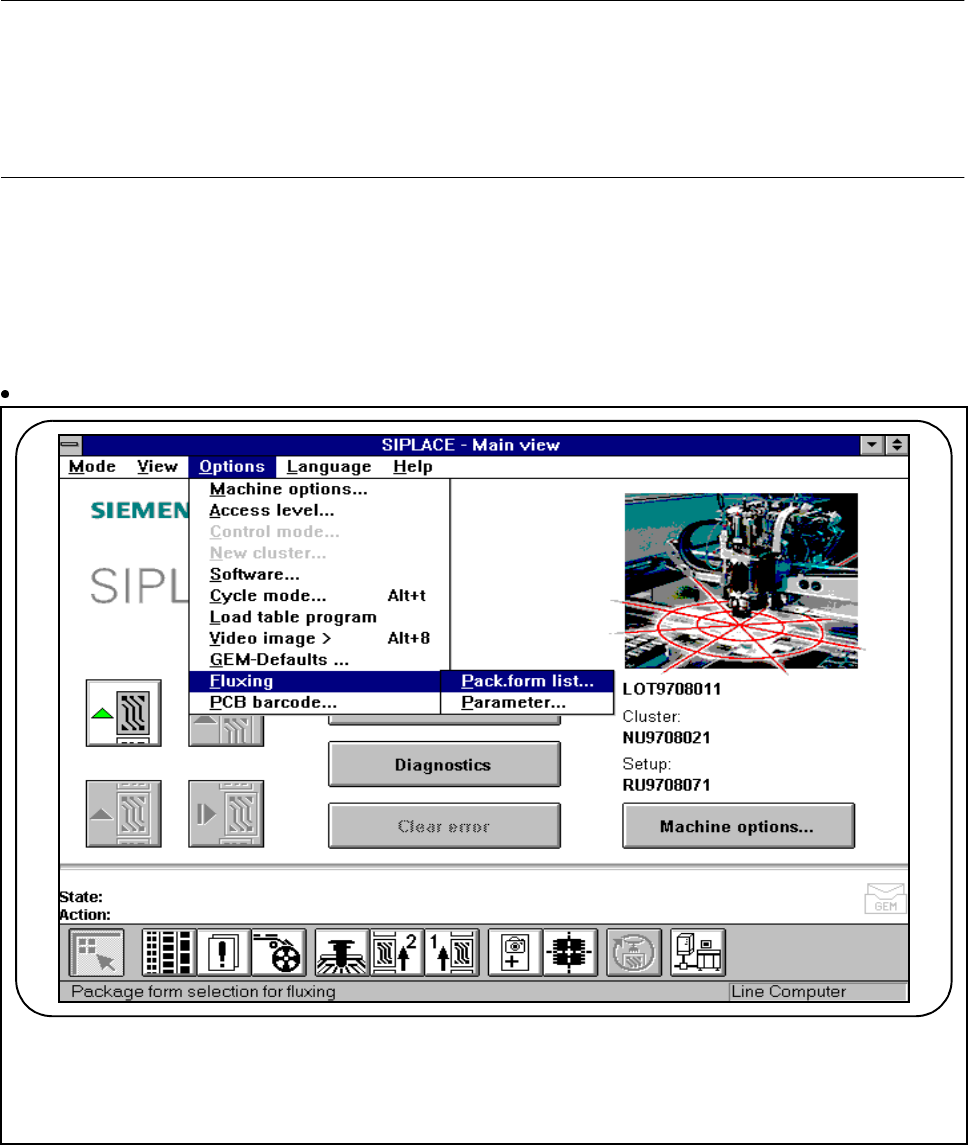The width and height of the screenshot is (968, 1145).
Task: Click the PCB button with right-pointing play arrow
Action: click(226, 813)
